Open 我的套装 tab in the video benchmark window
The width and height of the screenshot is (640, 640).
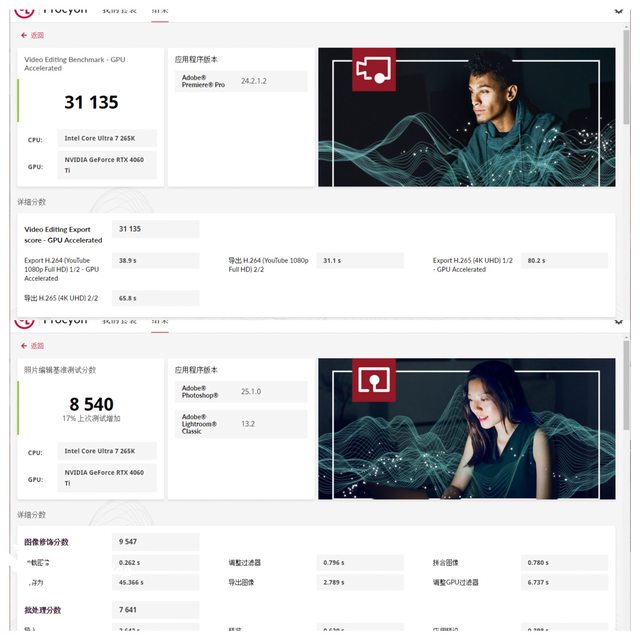coord(119,11)
